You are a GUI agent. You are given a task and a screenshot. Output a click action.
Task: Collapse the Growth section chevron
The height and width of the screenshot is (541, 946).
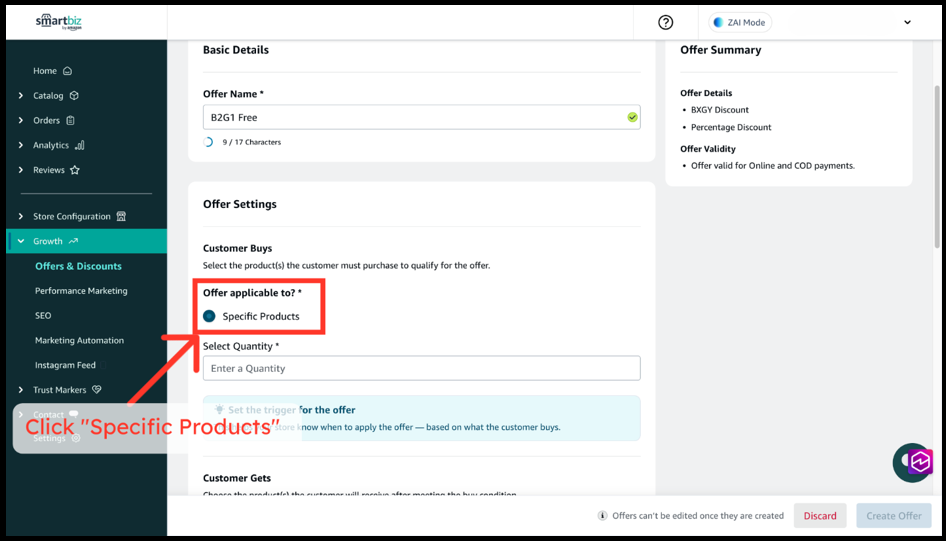(x=21, y=241)
